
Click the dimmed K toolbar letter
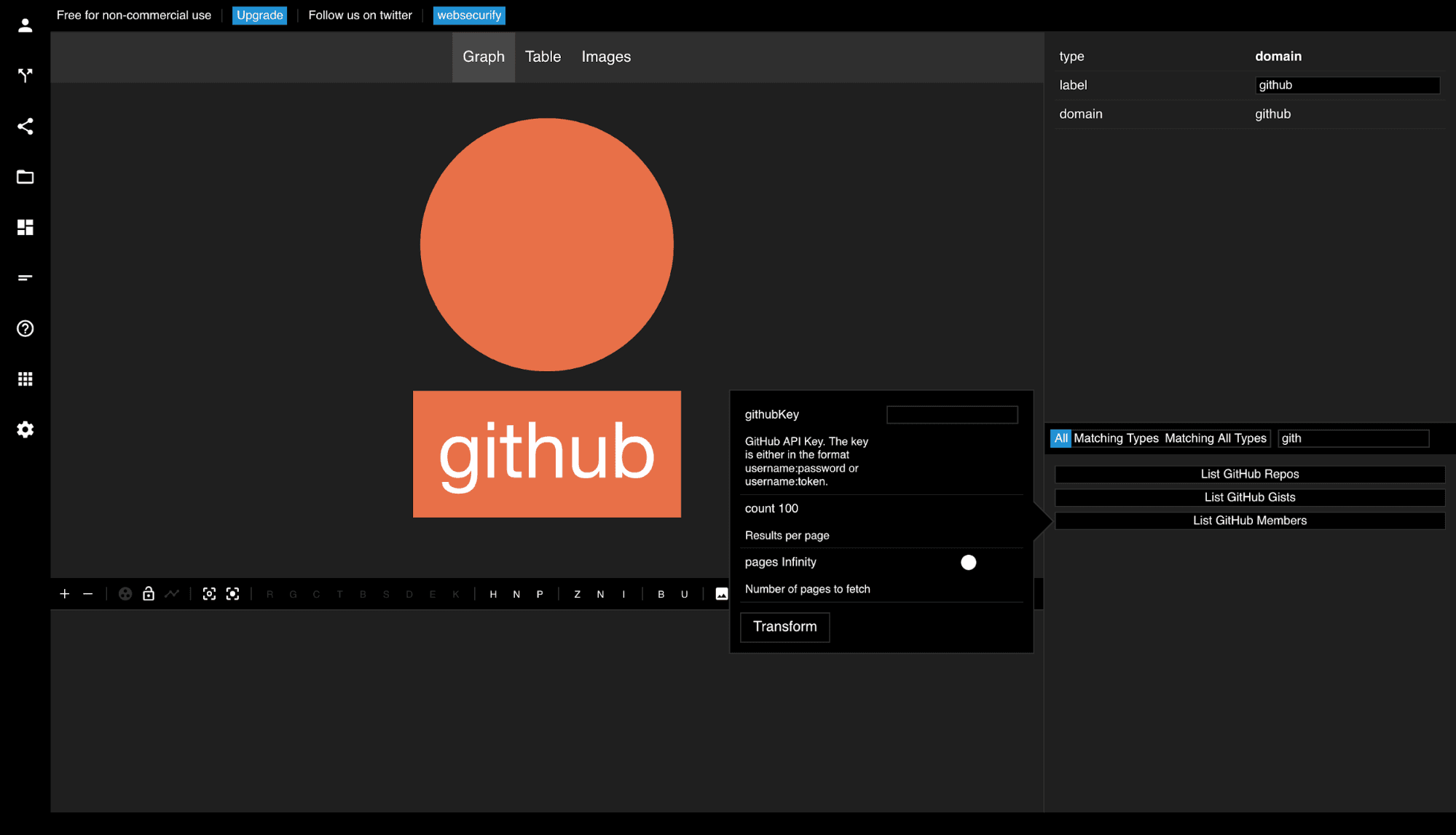(x=456, y=595)
